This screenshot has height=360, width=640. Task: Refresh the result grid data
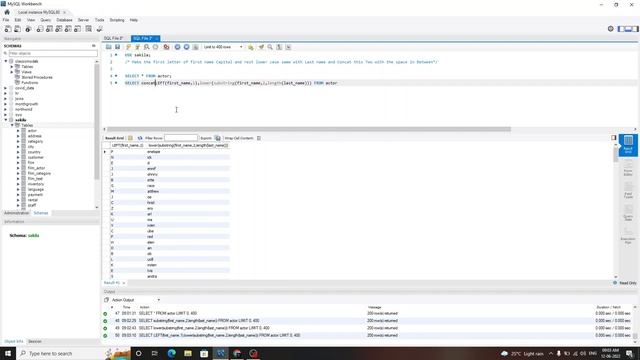pos(140,138)
